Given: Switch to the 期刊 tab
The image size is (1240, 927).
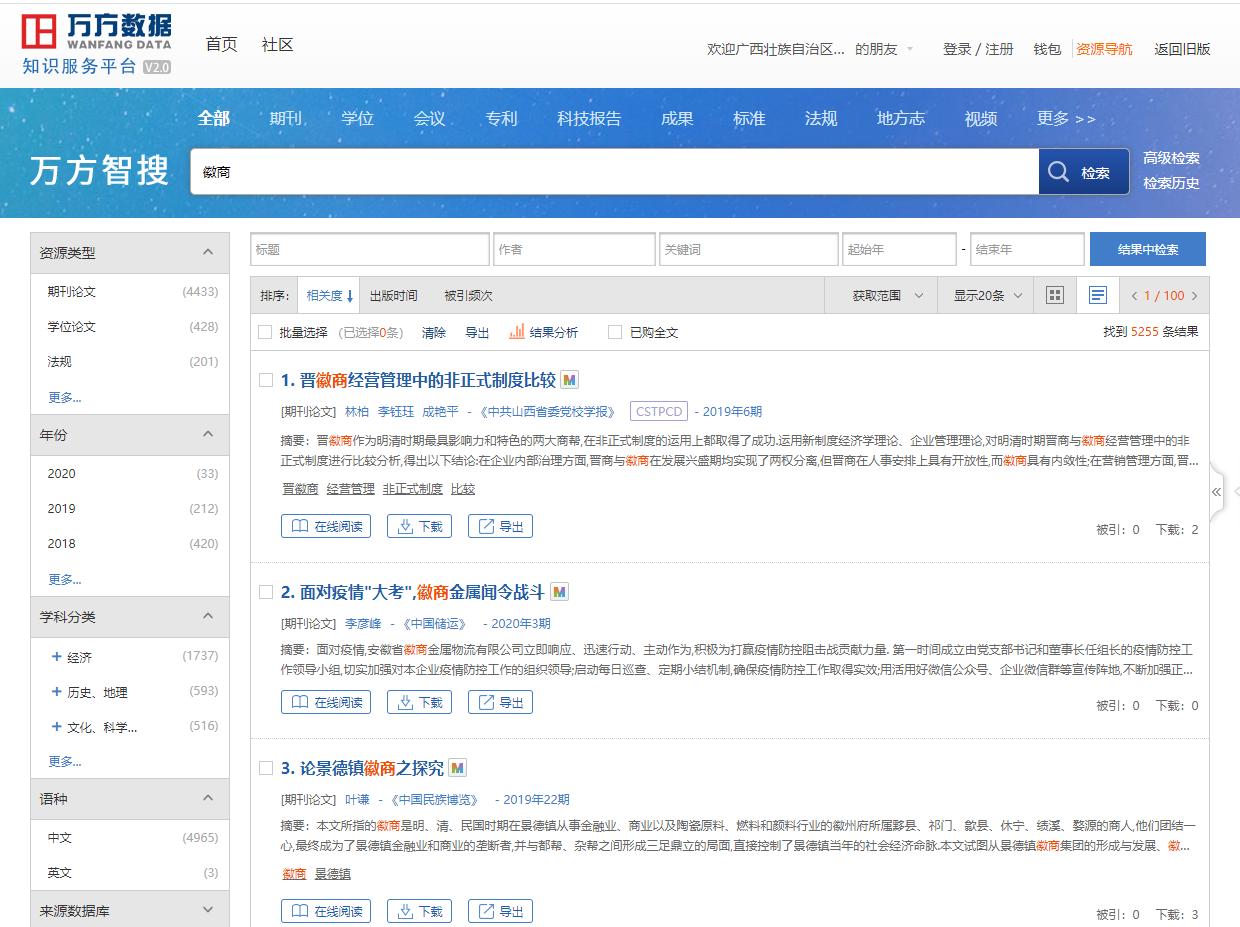Looking at the screenshot, I should (285, 118).
